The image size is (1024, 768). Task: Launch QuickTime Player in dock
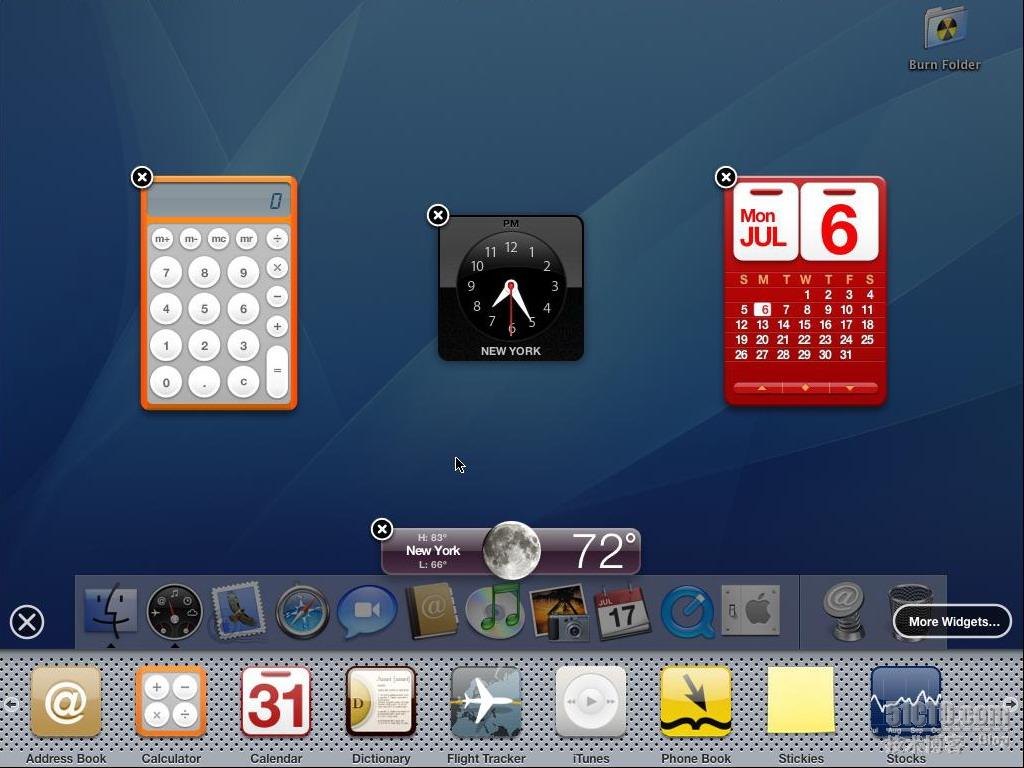tap(687, 612)
